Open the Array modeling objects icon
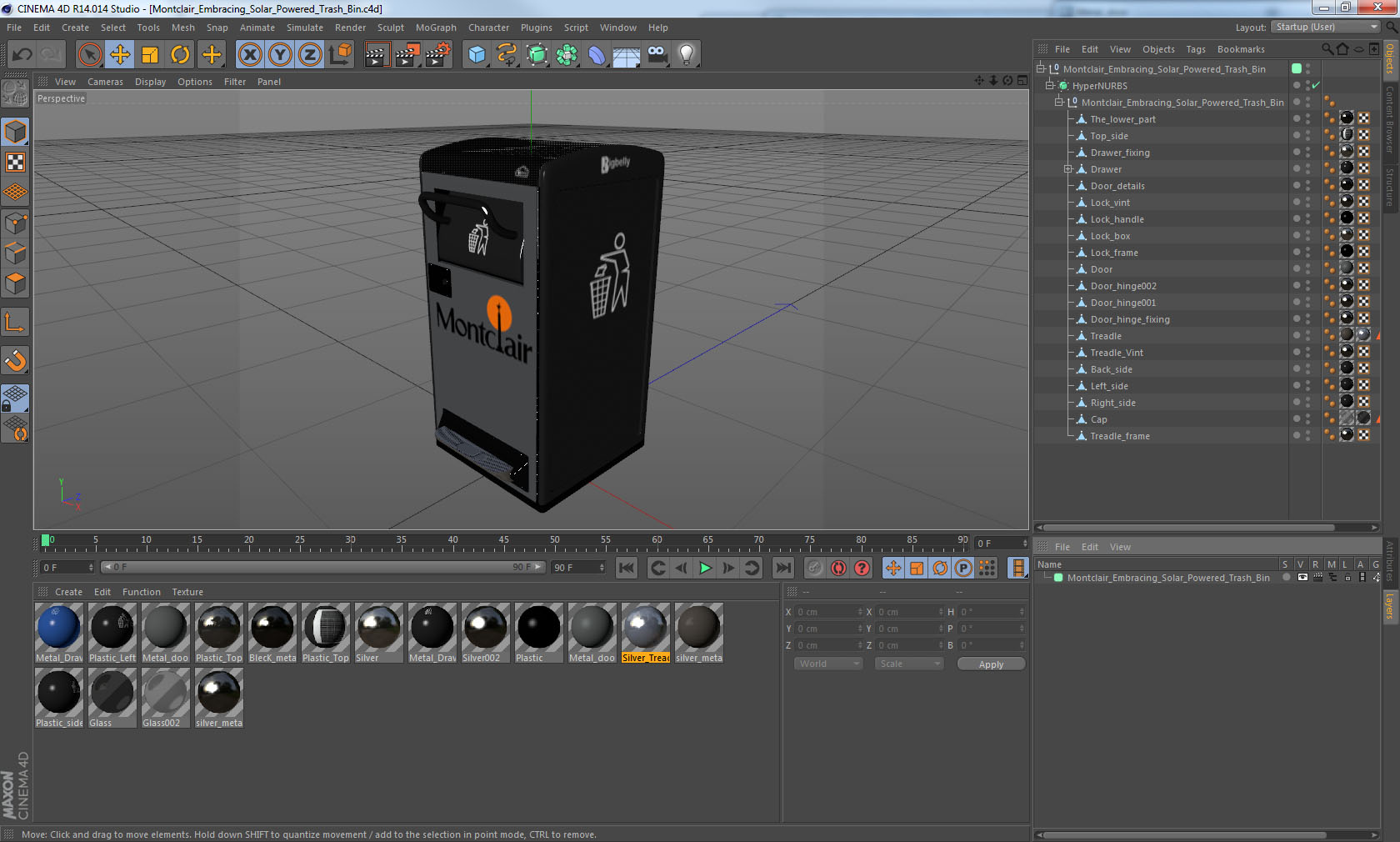Screen dimensions: 1400x842 click(567, 55)
